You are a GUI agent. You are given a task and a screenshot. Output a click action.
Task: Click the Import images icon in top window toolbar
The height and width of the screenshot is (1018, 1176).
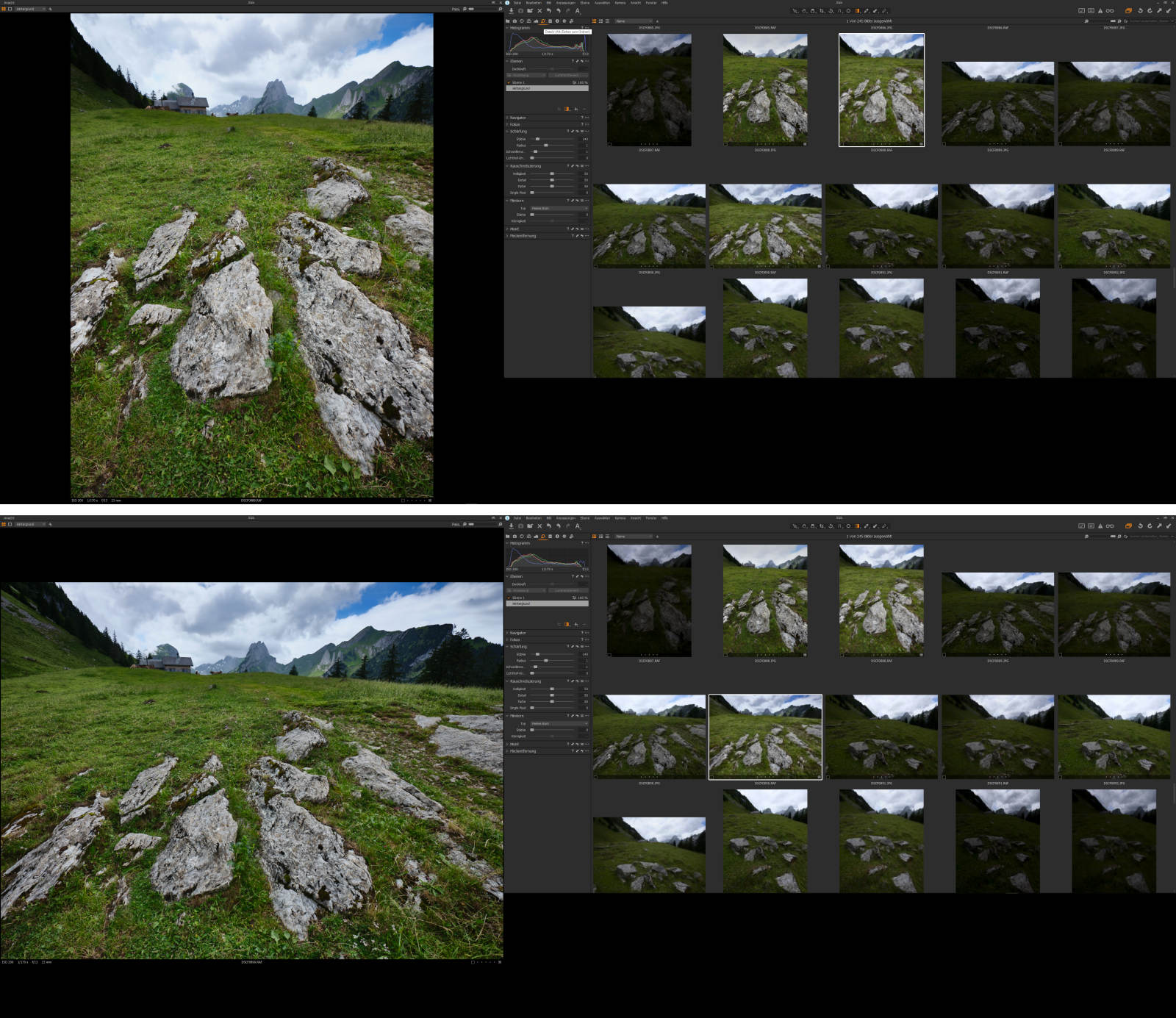tap(512, 11)
